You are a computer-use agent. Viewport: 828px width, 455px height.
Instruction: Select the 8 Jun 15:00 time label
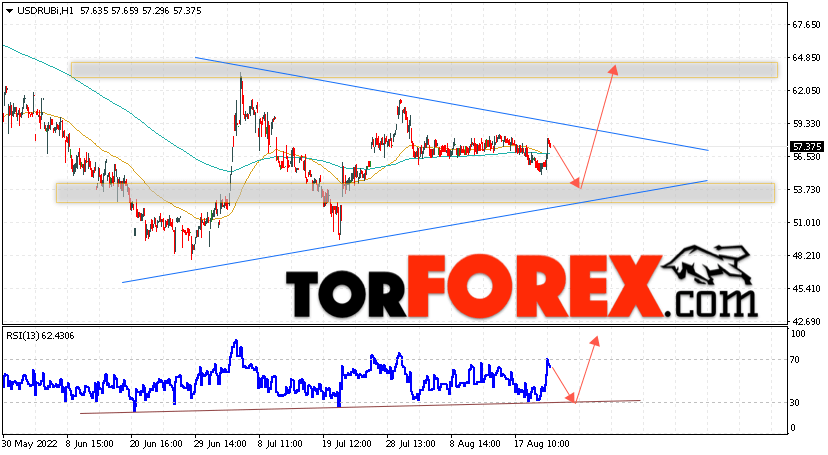[91, 443]
